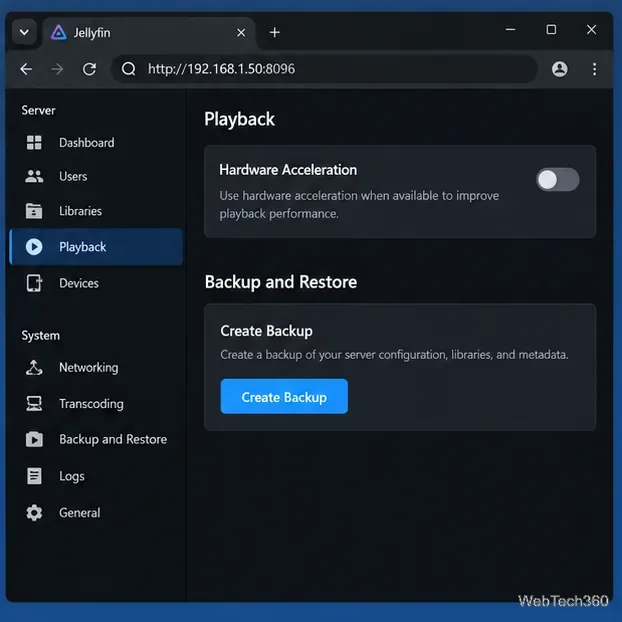
Task: Open General settings in the sidebar
Action: 96,513
